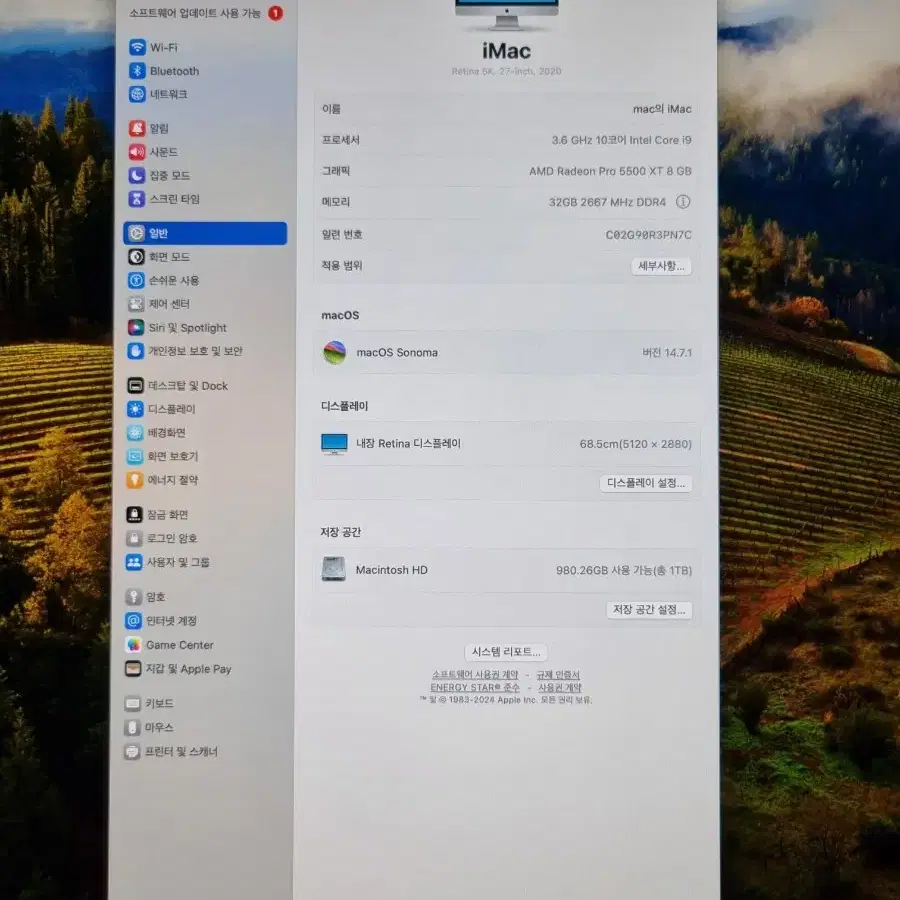900x900 pixels.
Task: Open 잠금 화면 lock icon
Action: click(x=134, y=514)
